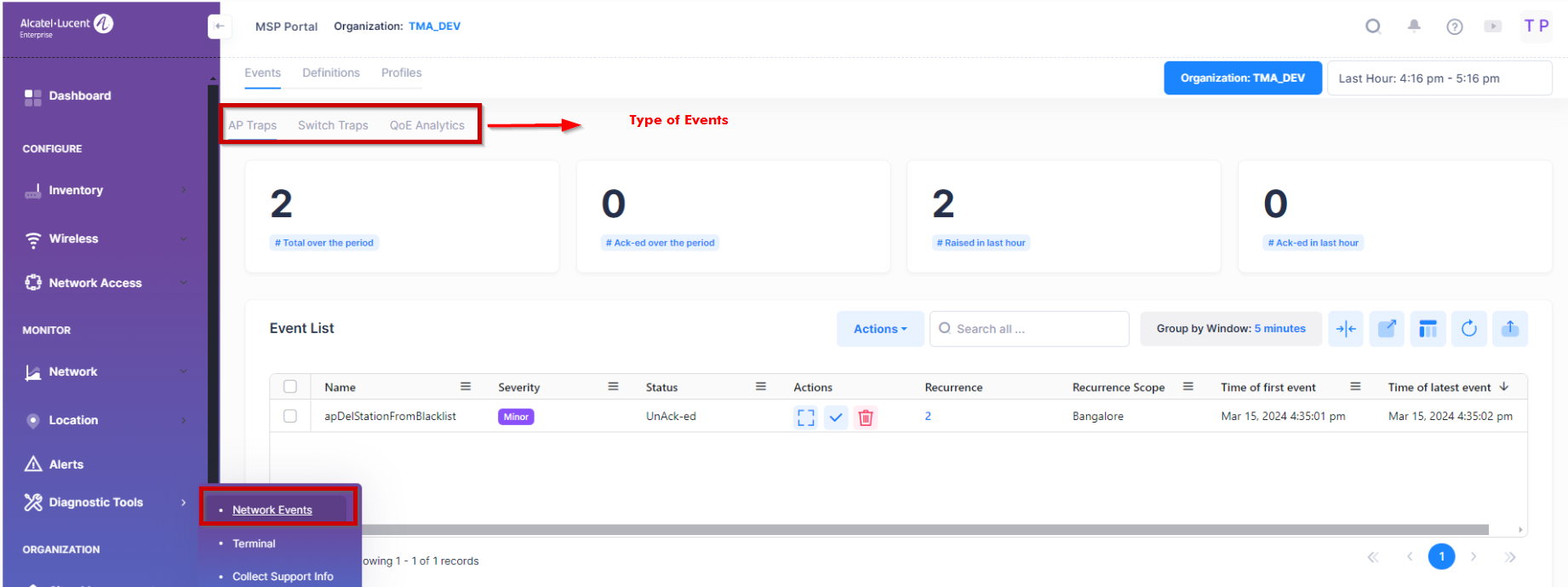Click the refresh icon in Event List toolbar
Screen dimensions: 1568x587
pyautogui.click(x=1468, y=329)
